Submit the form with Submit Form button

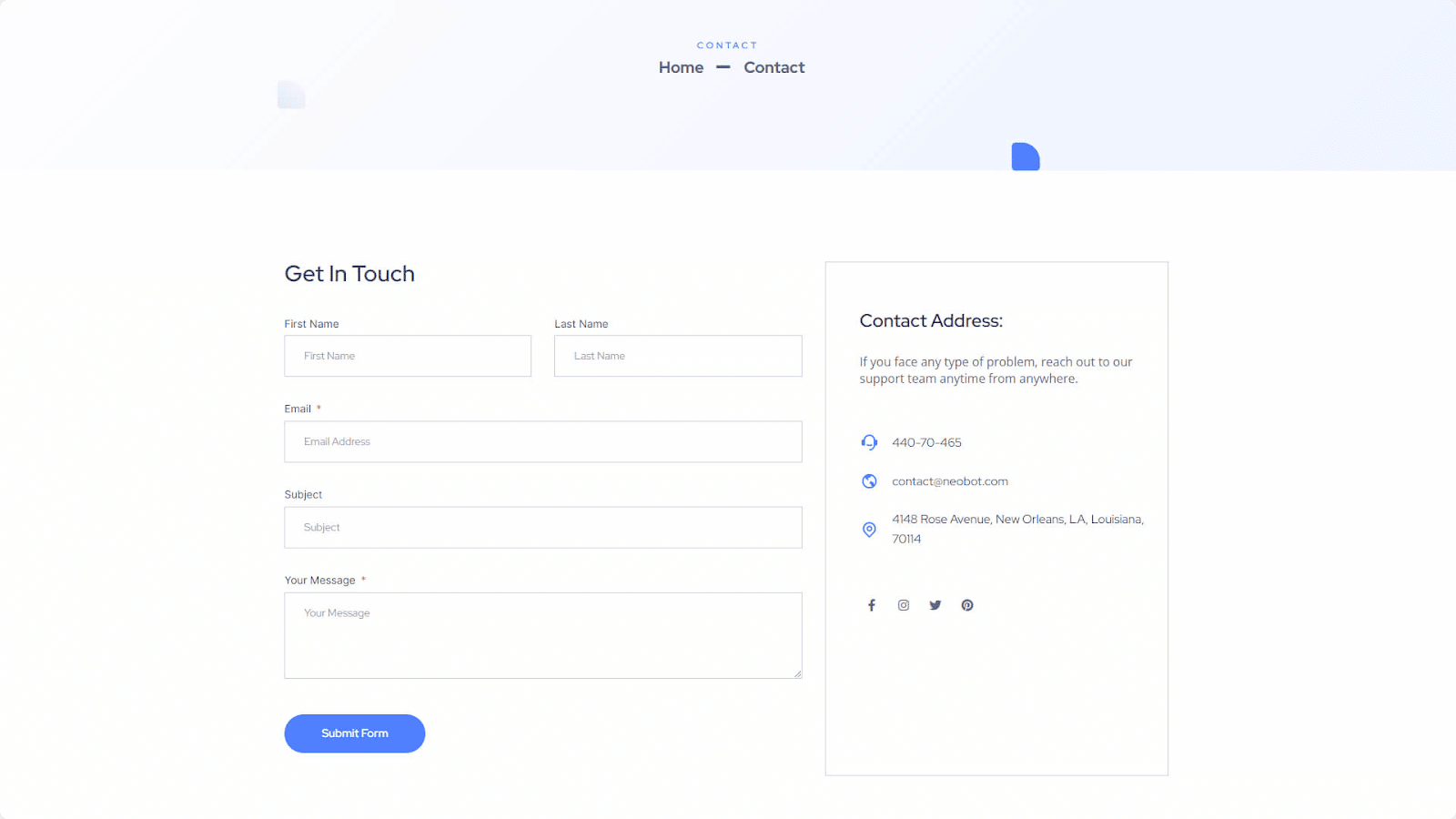355,733
